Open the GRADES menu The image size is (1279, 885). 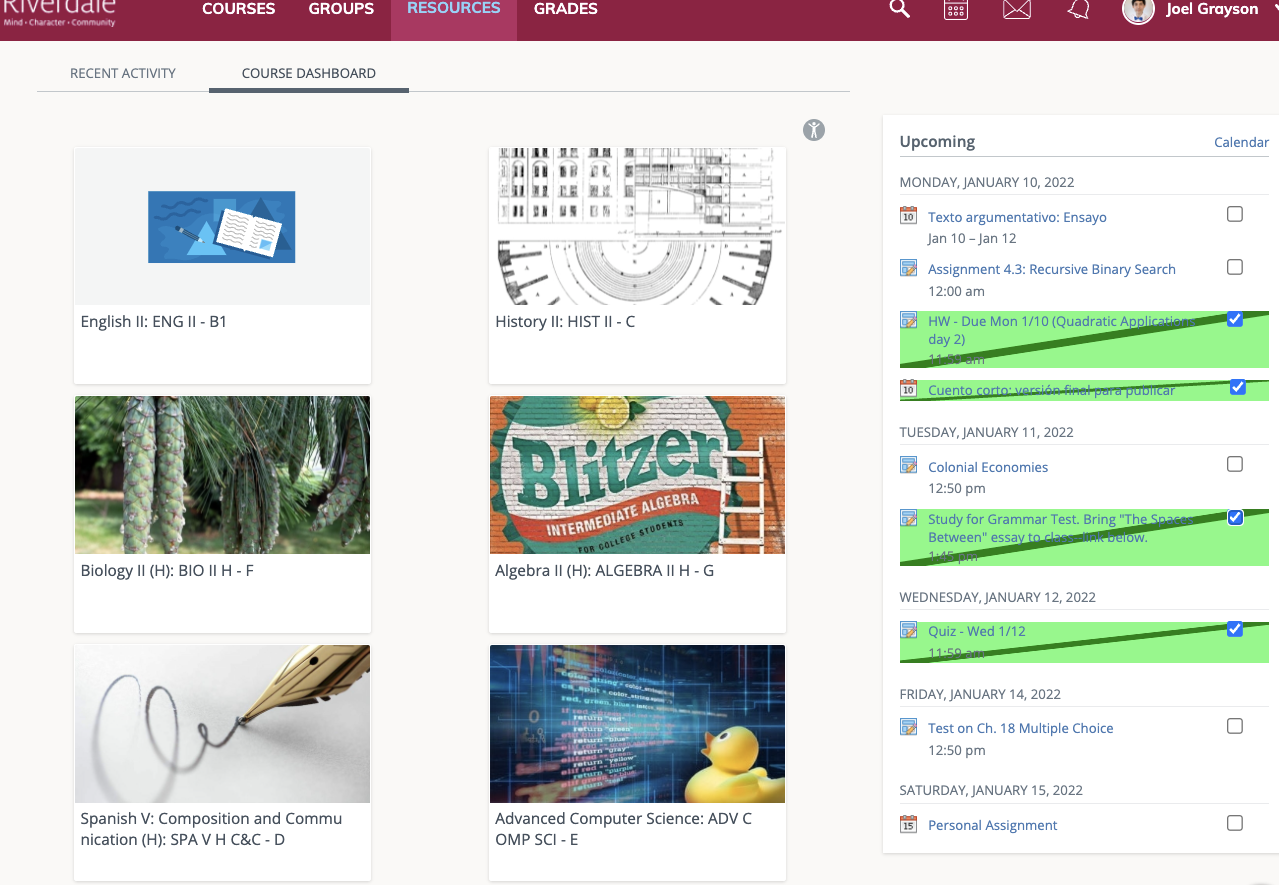pyautogui.click(x=566, y=9)
